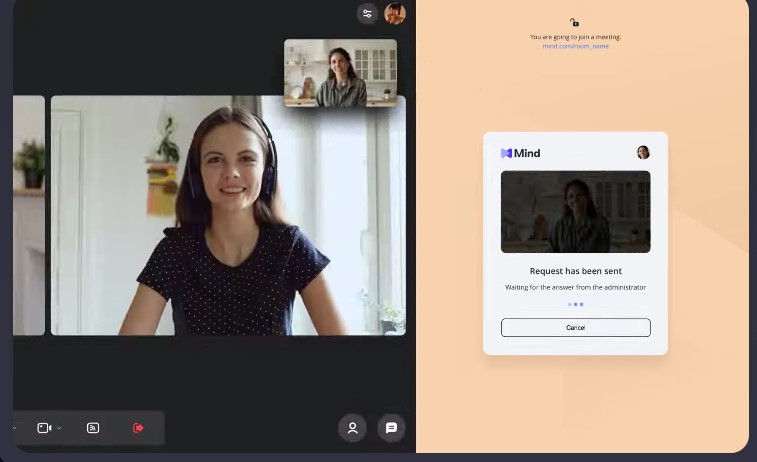757x462 pixels.
Task: Click the "Request has been sent" heading
Action: 575,271
